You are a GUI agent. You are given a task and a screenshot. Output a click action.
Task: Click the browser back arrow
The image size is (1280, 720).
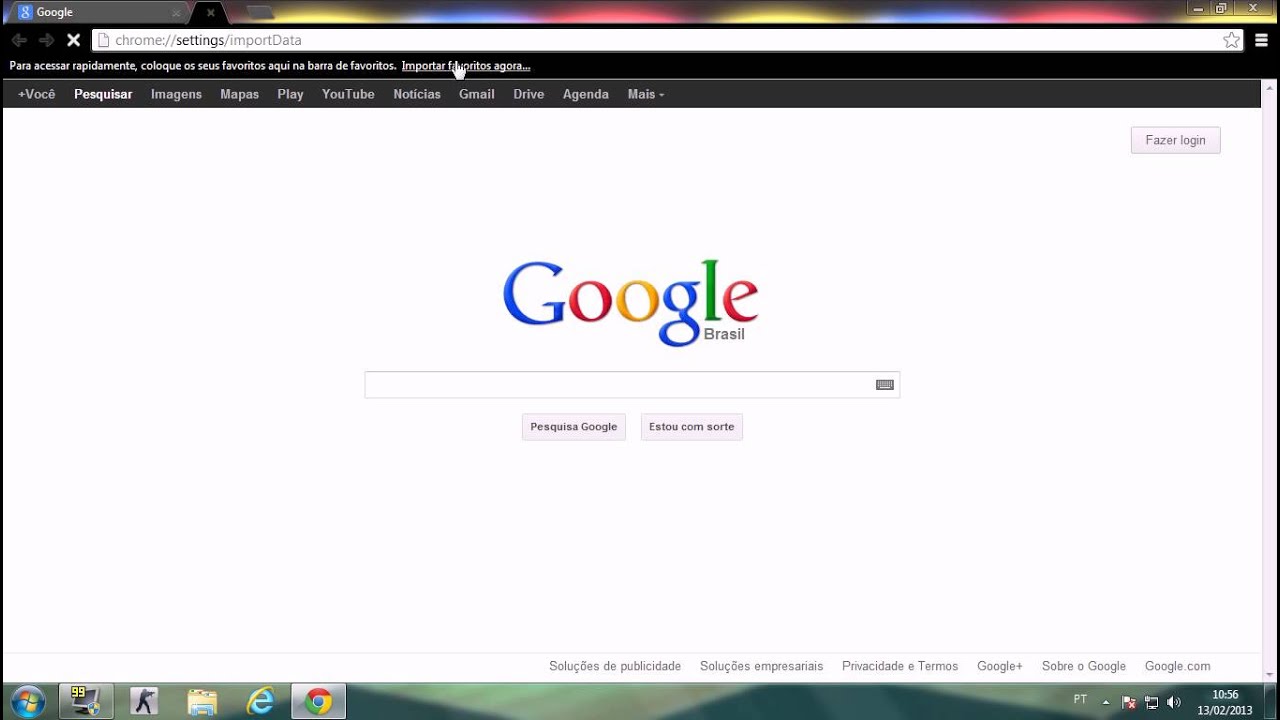(19, 40)
